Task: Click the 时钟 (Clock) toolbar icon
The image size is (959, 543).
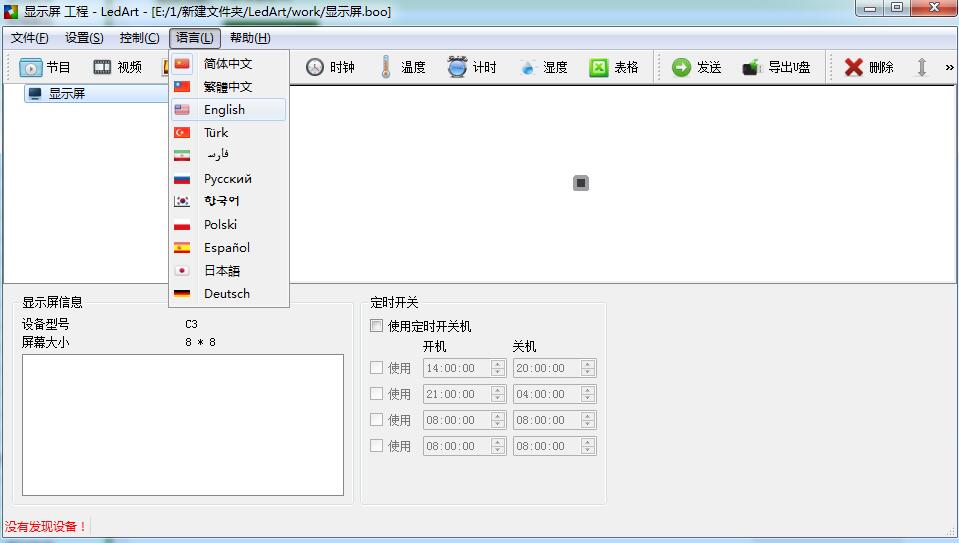Action: (x=314, y=67)
